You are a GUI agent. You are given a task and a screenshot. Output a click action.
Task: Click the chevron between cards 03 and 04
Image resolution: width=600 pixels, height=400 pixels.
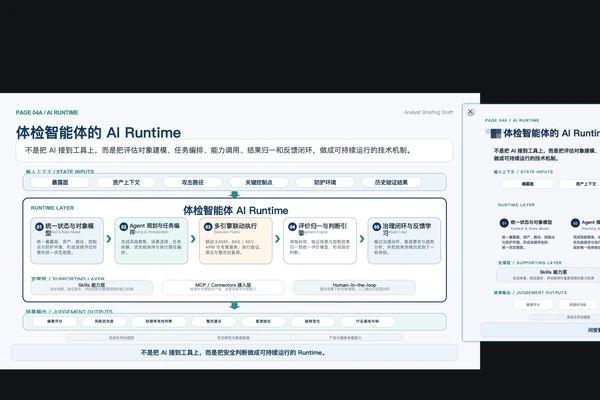[x=278, y=239]
